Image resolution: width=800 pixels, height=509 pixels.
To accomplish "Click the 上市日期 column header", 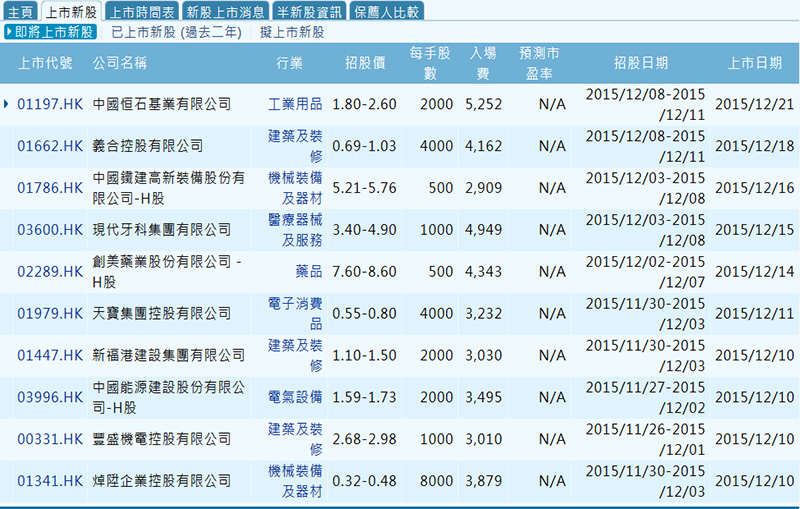I will click(755, 63).
